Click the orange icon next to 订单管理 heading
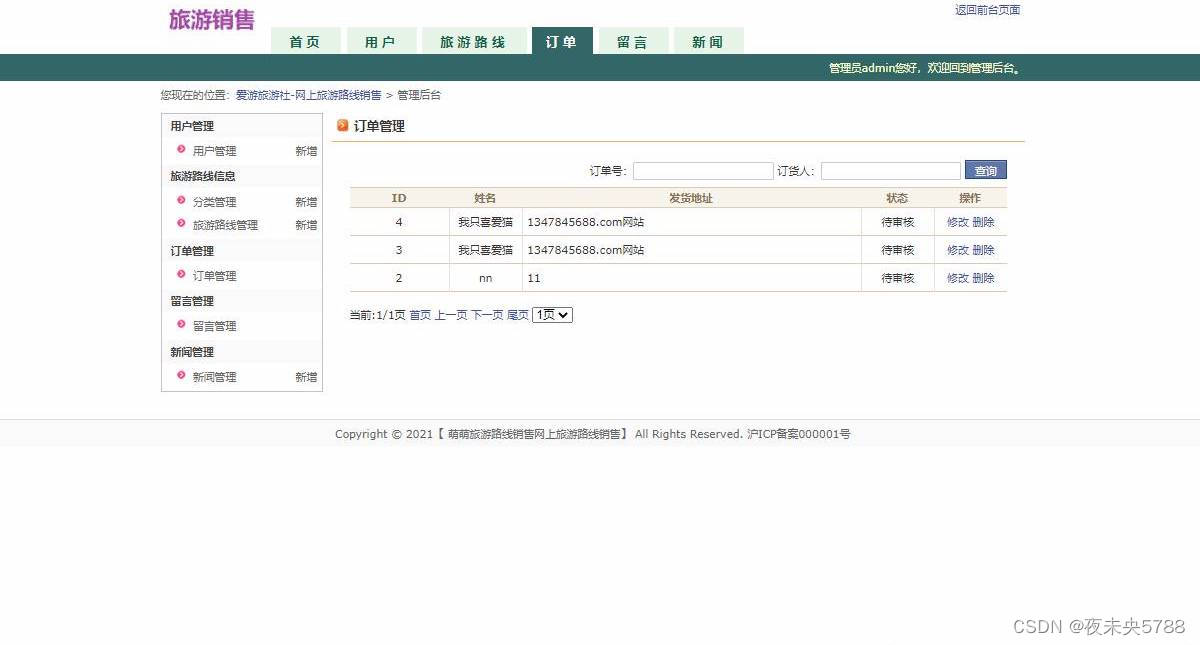This screenshot has width=1200, height=645. tap(343, 126)
